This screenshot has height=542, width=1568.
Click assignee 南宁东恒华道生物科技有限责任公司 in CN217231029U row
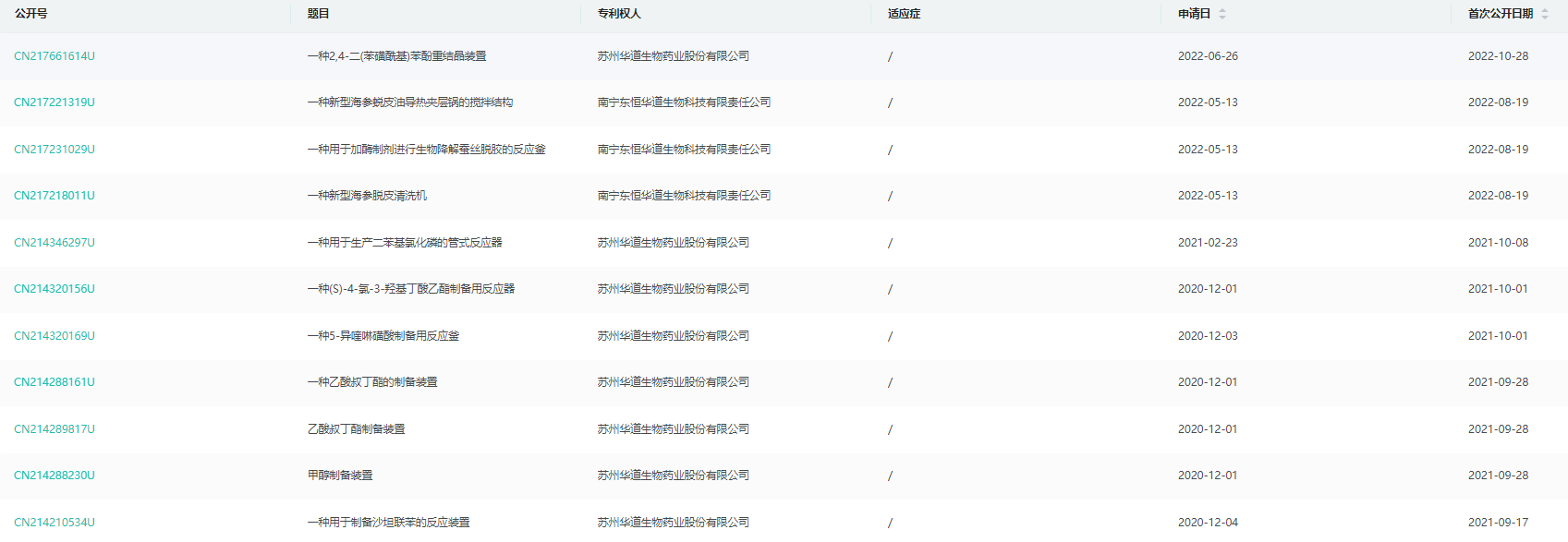(x=685, y=150)
